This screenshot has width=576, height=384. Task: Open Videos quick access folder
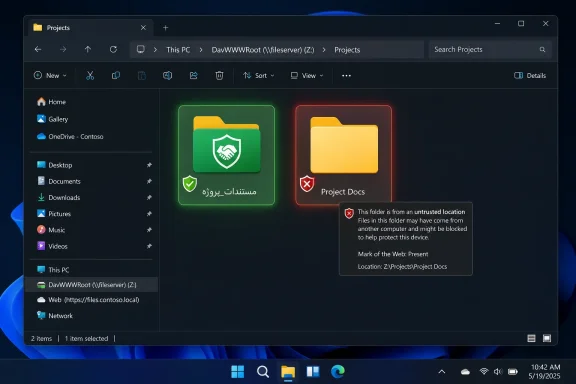(52, 246)
